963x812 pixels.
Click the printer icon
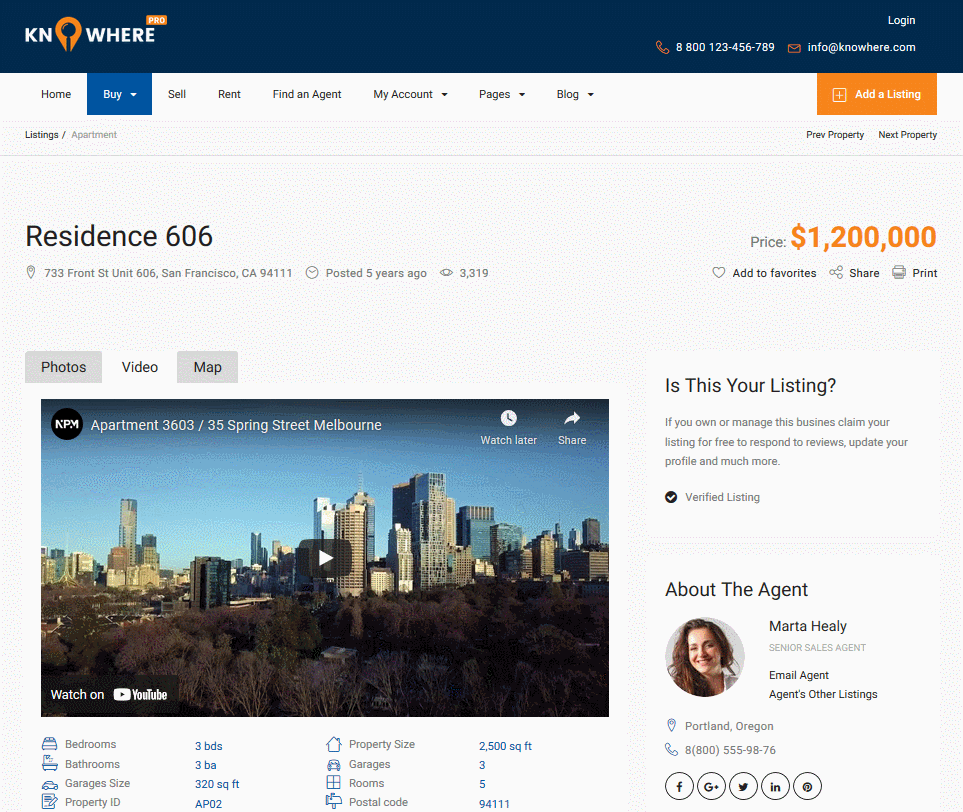click(899, 272)
